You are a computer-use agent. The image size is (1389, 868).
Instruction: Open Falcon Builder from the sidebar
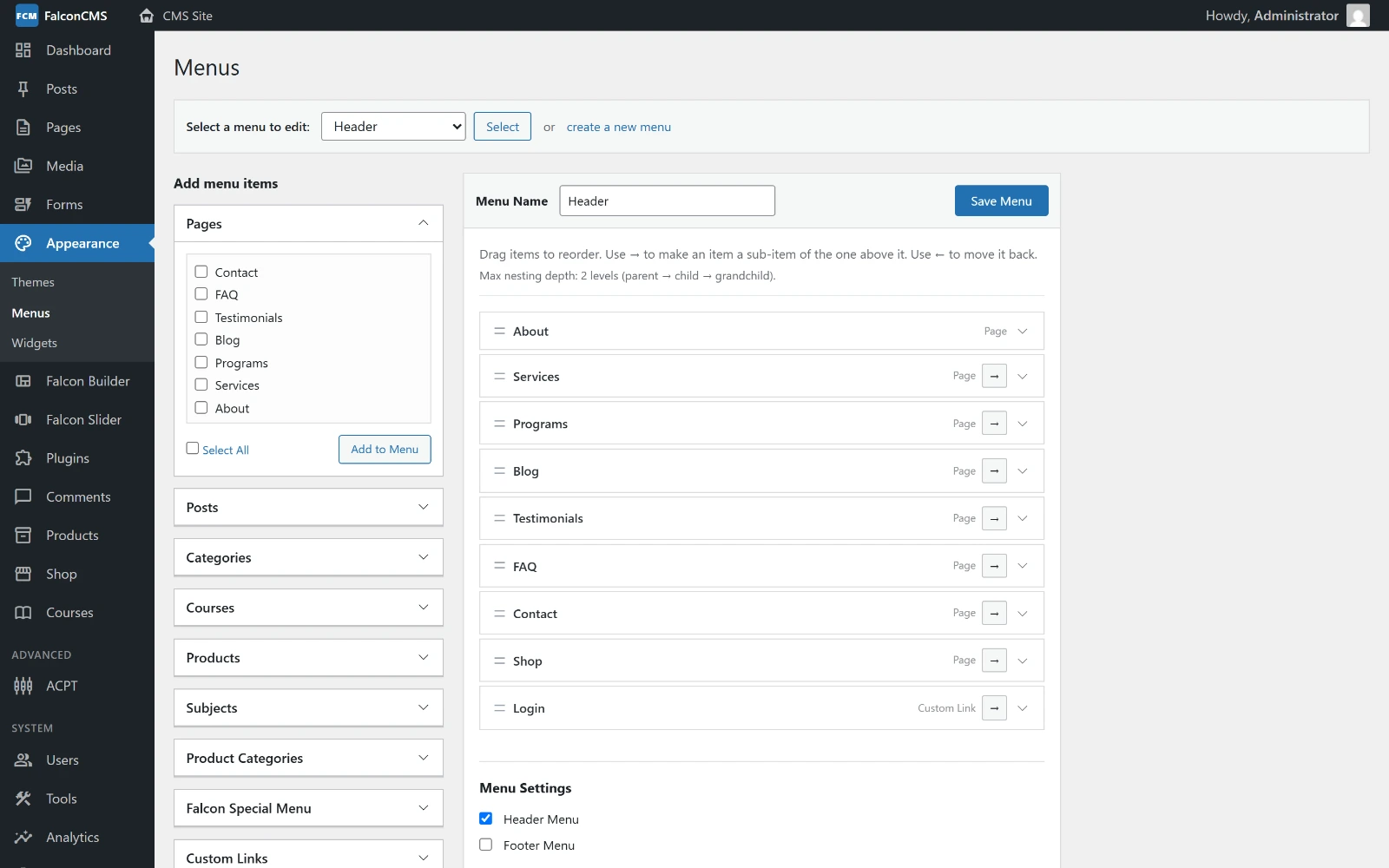[x=77, y=381]
